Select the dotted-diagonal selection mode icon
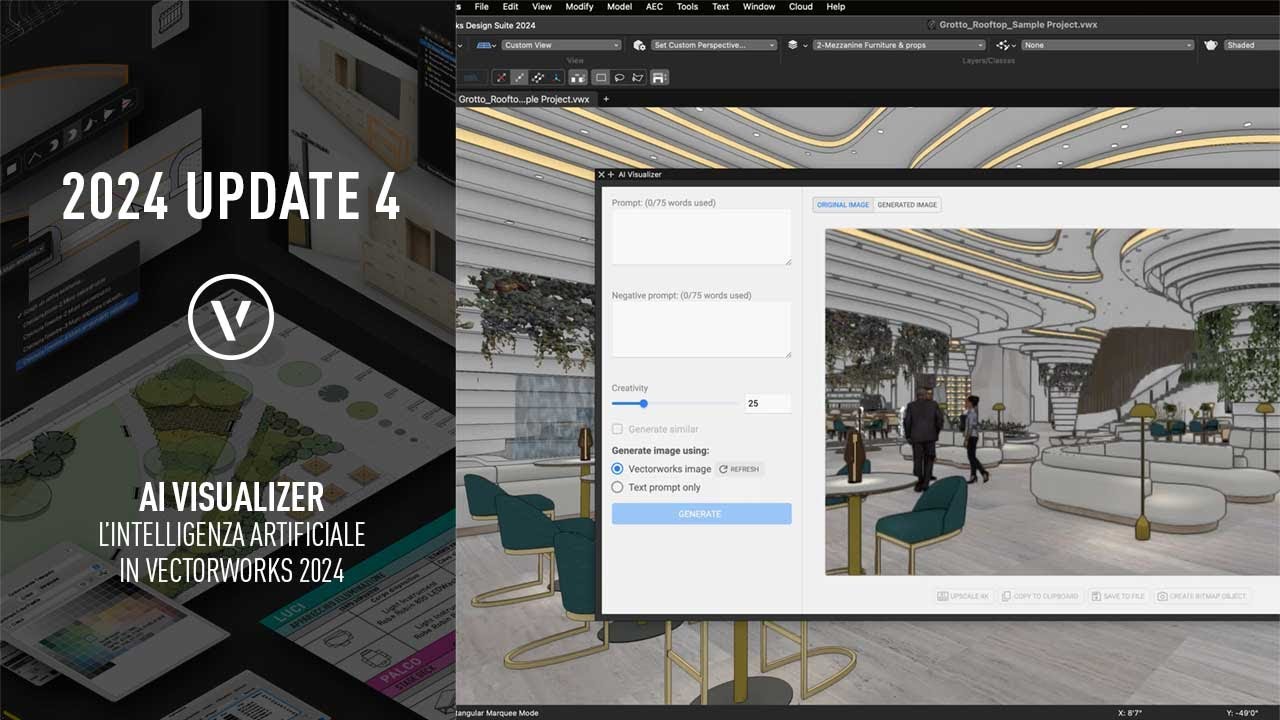This screenshot has height=720, width=1280. (x=538, y=77)
